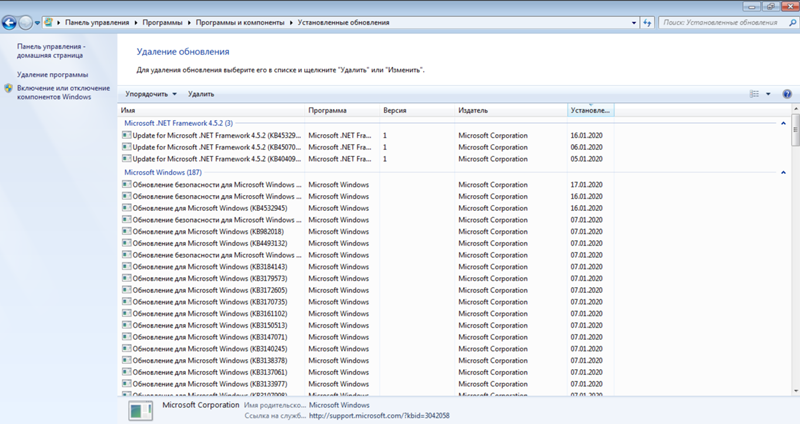Click the install date 05.01.2020 cell
The height and width of the screenshot is (424, 800).
point(586,159)
